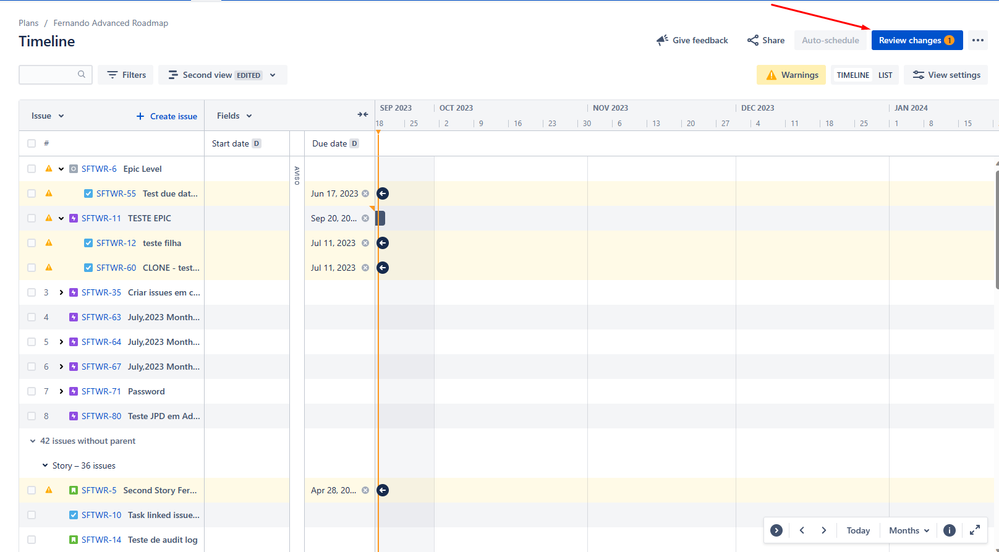
Task: Collapse the SFTWR-11 TESTE EPIC row
Action: (x=61, y=218)
